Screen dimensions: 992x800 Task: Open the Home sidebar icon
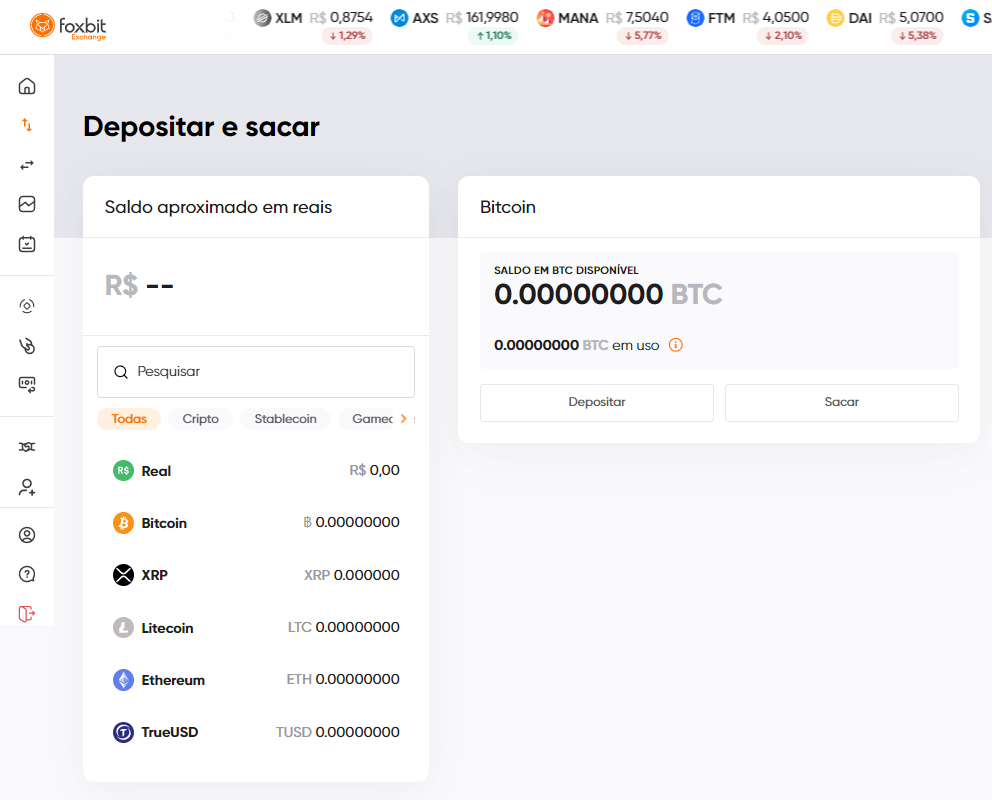(27, 85)
